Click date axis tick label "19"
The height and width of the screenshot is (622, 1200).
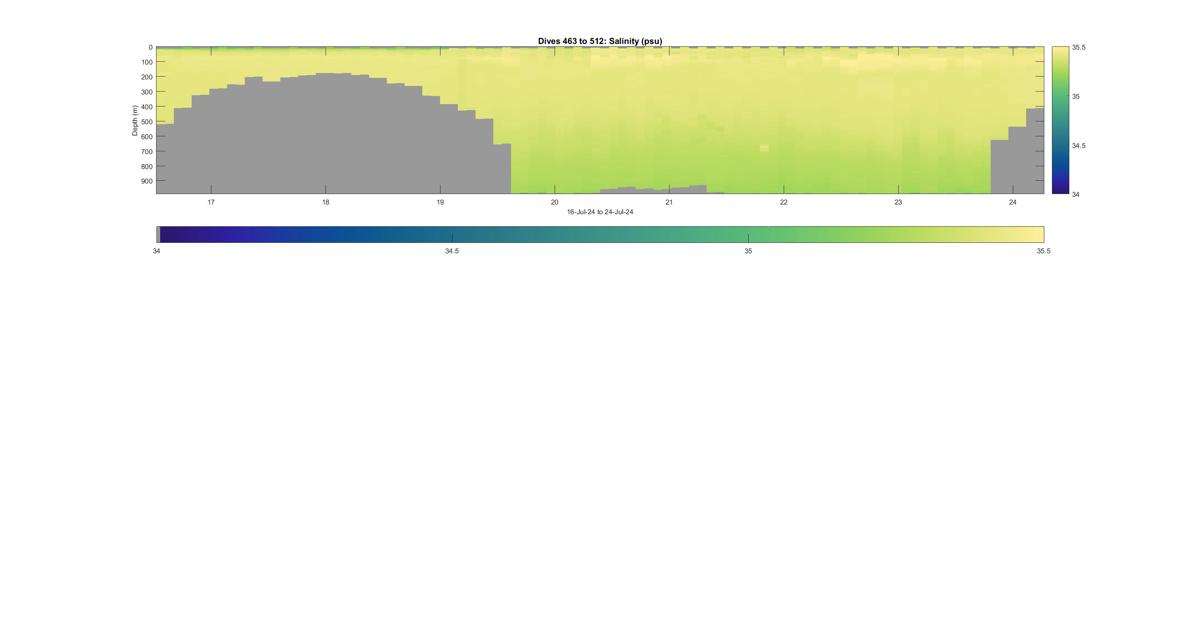(440, 202)
